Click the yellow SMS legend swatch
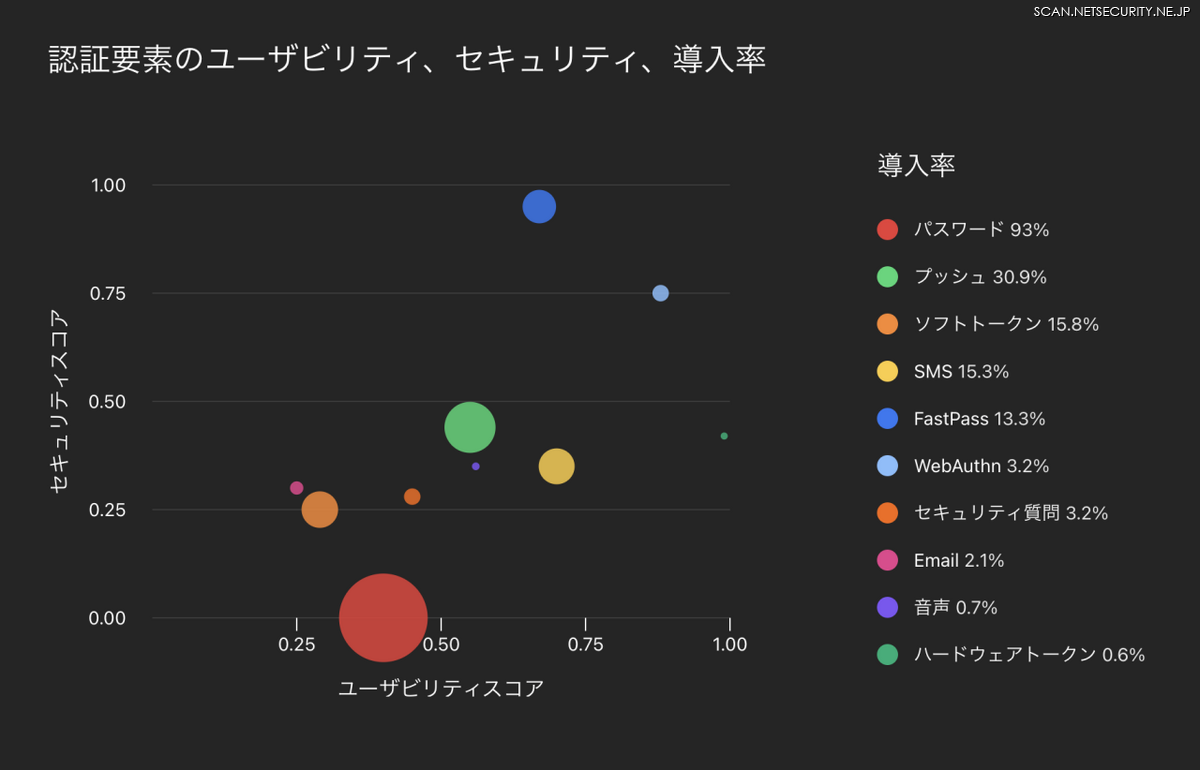The height and width of the screenshot is (770, 1200). (887, 372)
